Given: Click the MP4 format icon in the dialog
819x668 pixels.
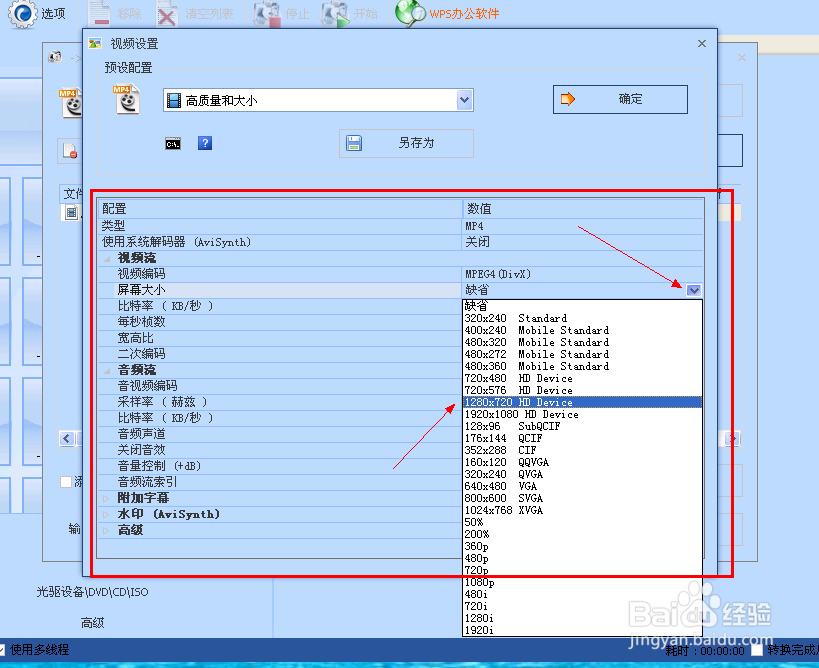Looking at the screenshot, I should coord(125,99).
